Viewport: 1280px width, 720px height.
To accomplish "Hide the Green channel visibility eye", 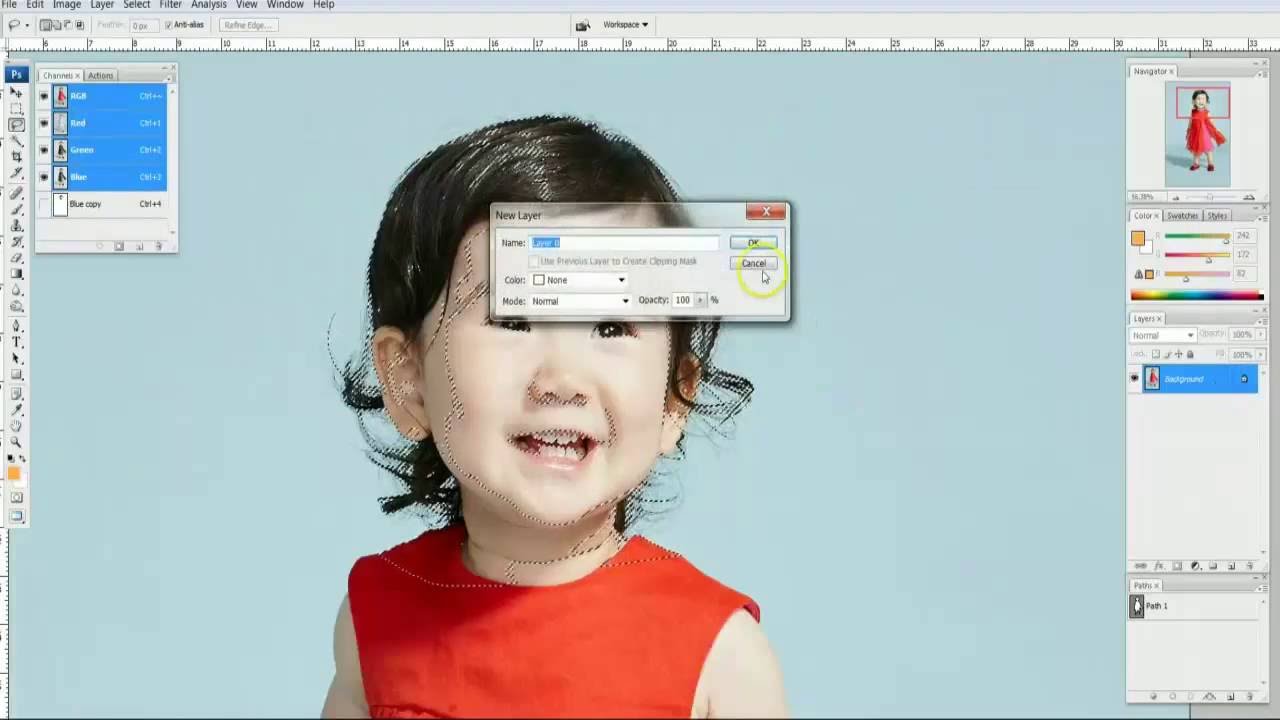I will (x=43, y=150).
